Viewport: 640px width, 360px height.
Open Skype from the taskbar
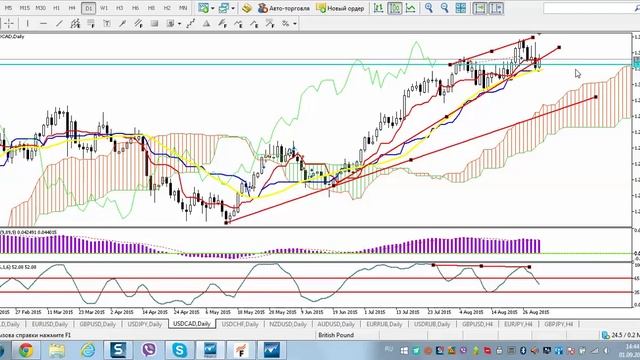179,350
